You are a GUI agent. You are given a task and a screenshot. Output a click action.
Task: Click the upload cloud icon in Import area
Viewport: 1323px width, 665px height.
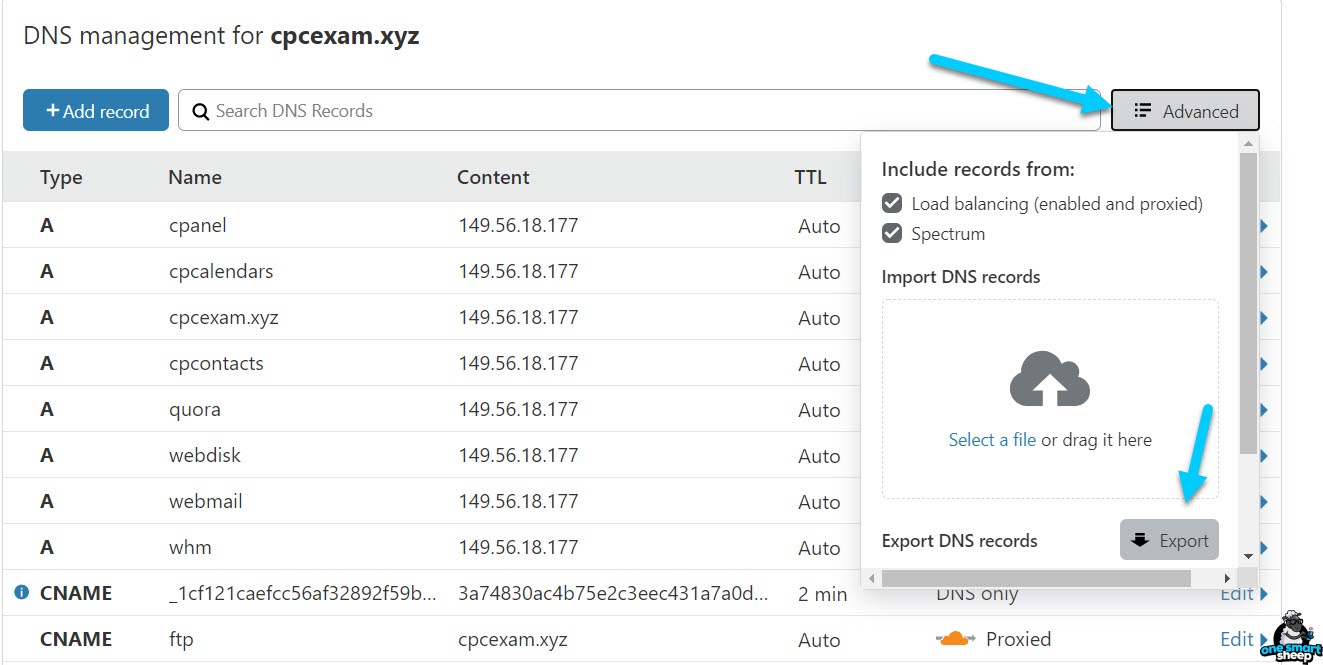point(1050,378)
